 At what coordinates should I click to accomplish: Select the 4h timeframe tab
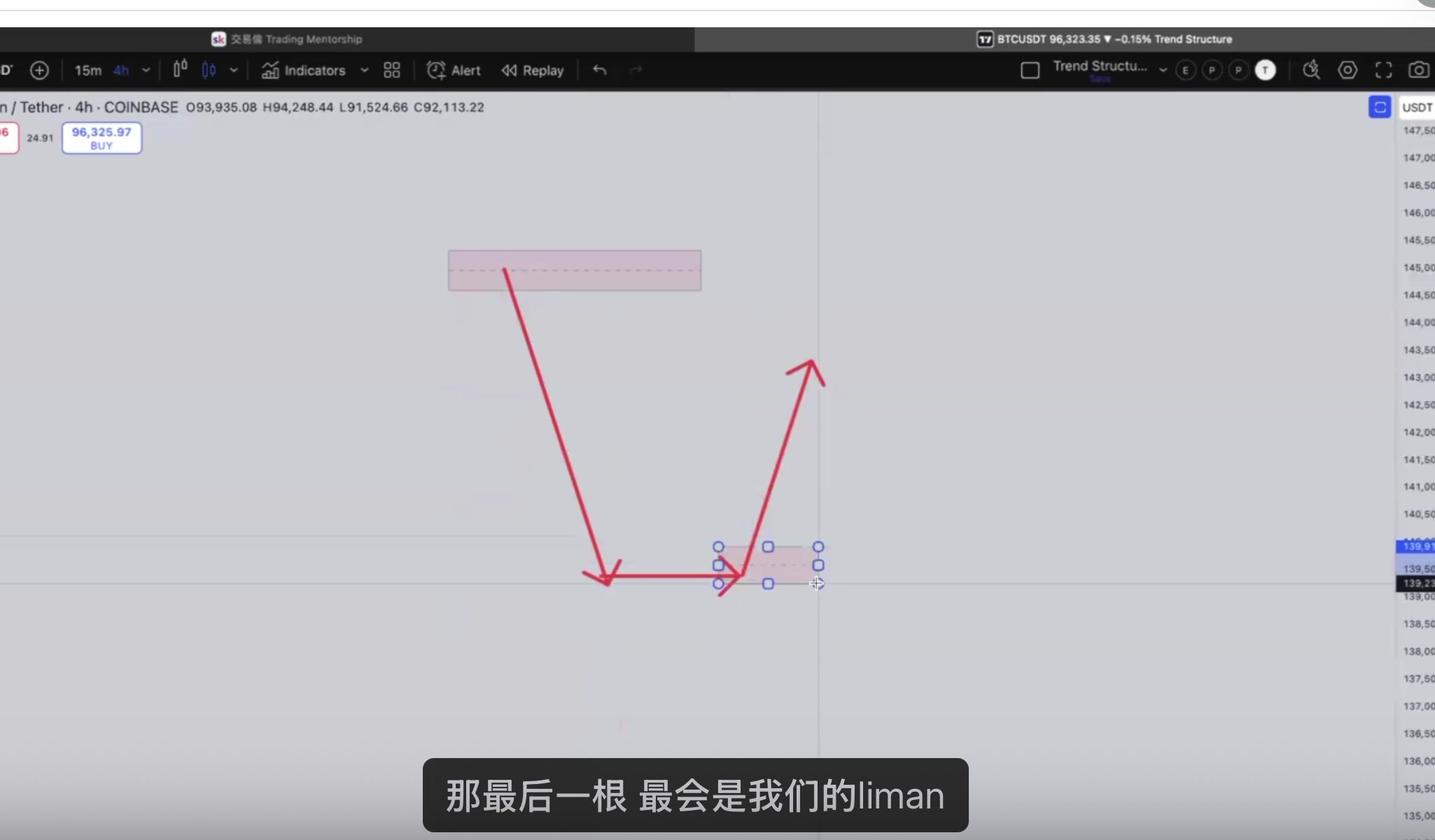tap(120, 70)
